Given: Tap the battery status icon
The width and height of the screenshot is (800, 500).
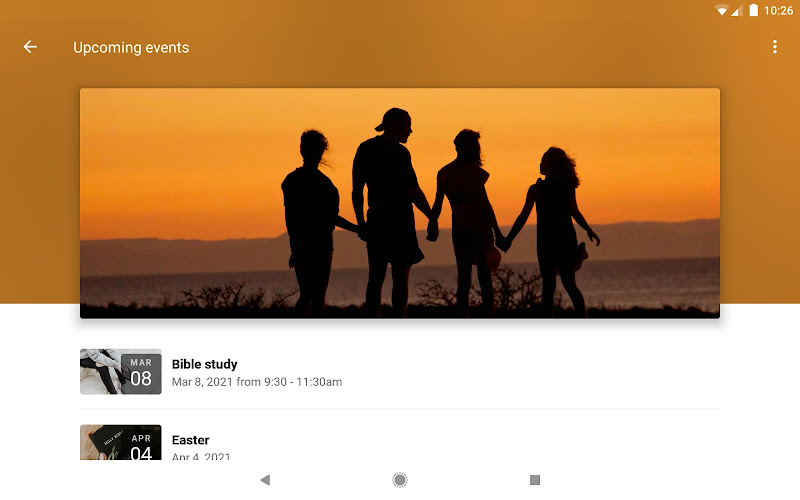Looking at the screenshot, I should [x=753, y=10].
